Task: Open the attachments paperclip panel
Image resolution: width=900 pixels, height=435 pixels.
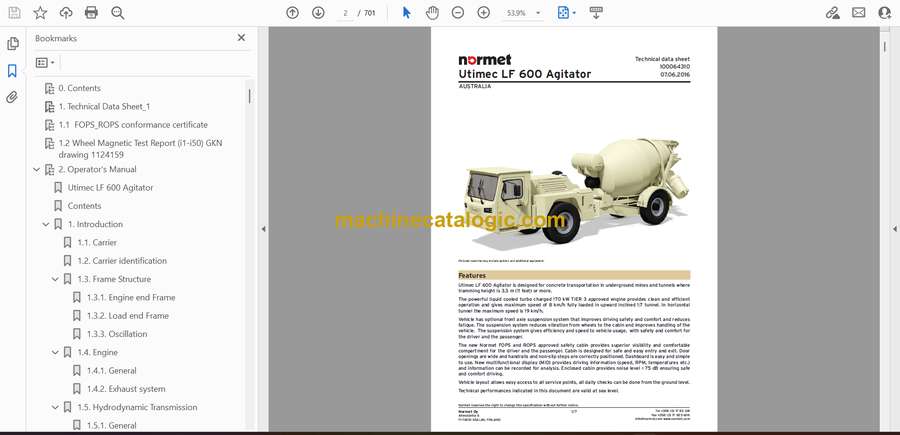Action: point(12,97)
